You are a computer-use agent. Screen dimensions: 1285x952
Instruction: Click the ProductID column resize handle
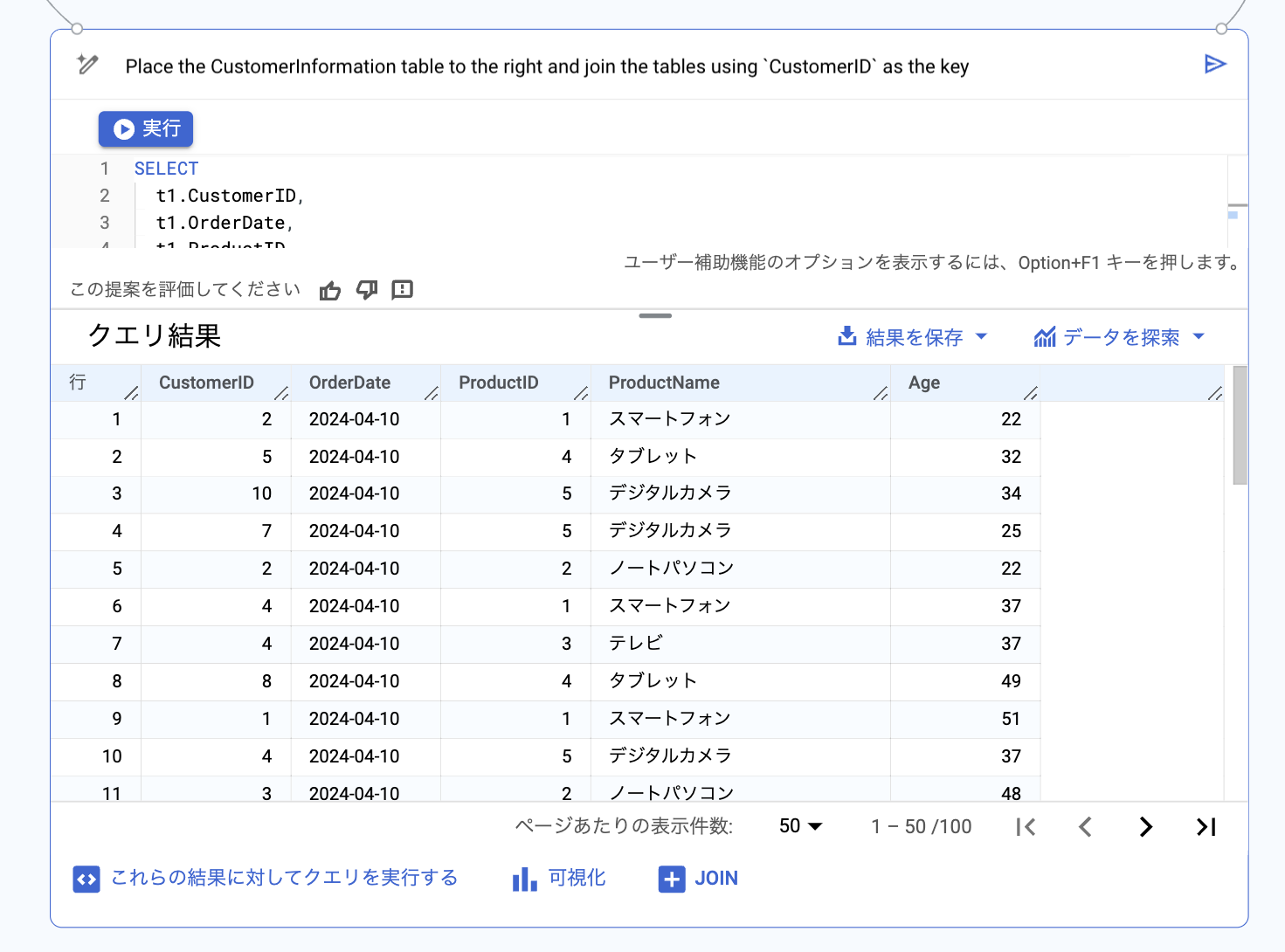[x=581, y=393]
